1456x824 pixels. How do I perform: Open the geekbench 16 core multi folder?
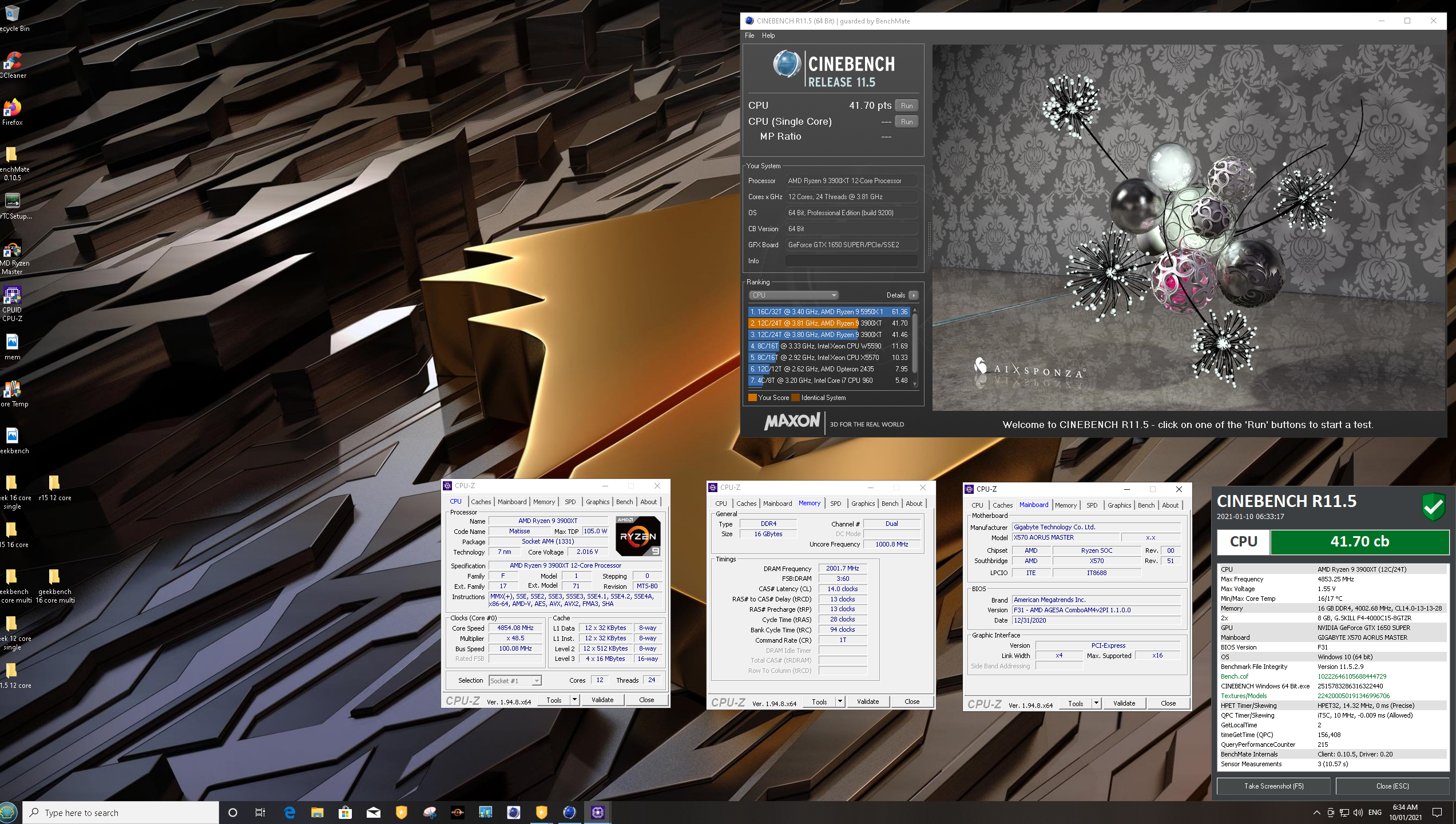point(54,586)
